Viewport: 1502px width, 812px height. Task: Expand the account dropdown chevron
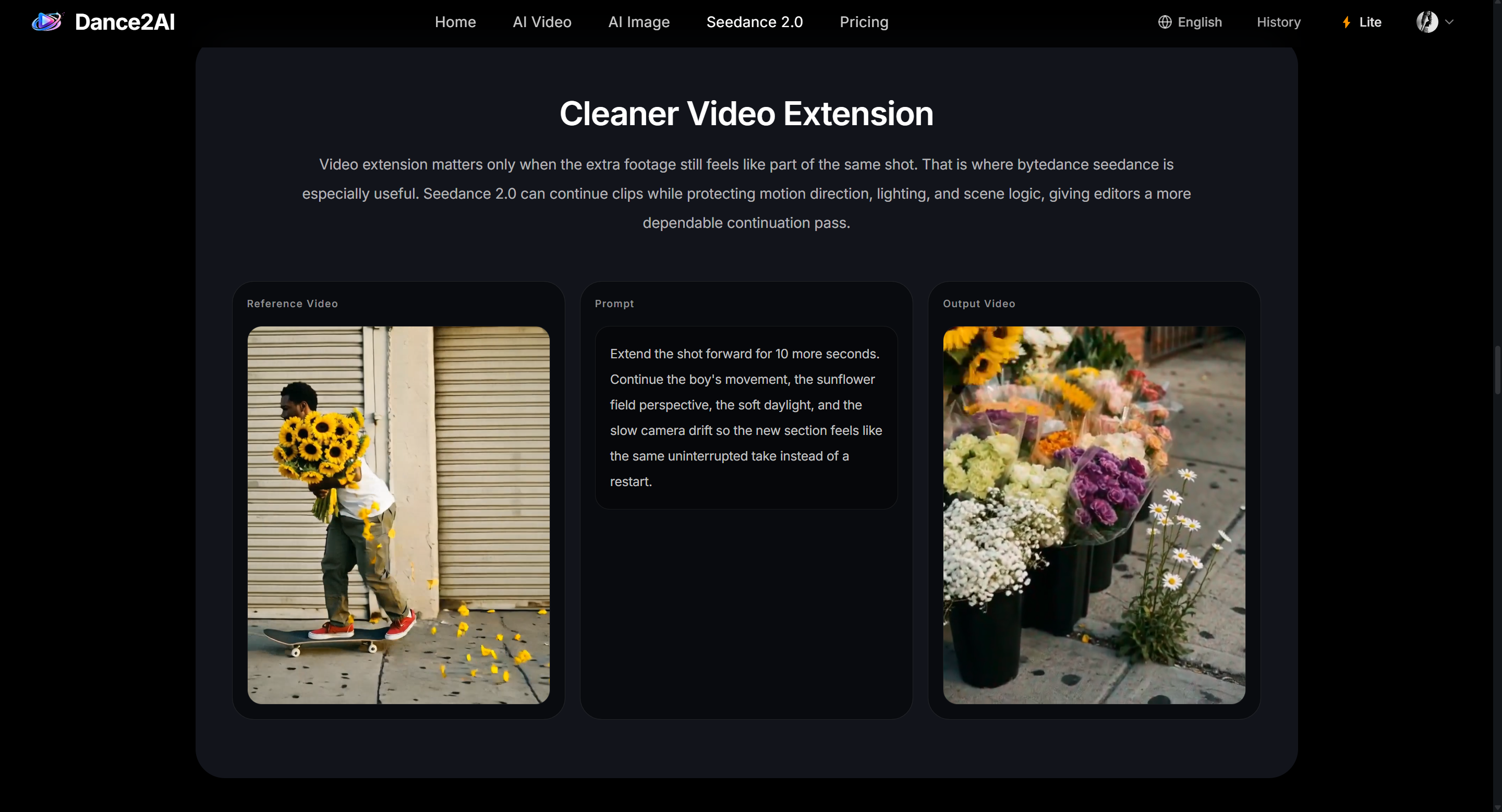tap(1449, 22)
